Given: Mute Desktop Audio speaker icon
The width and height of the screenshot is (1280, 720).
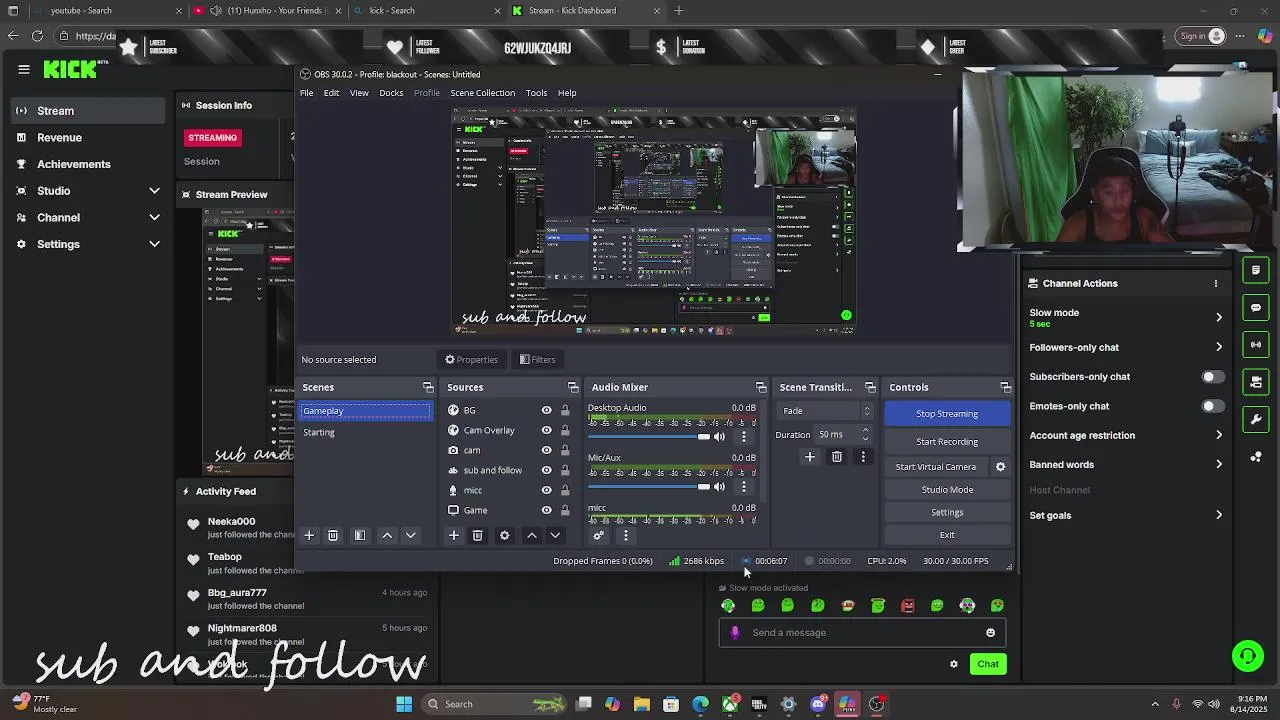Looking at the screenshot, I should [x=719, y=437].
